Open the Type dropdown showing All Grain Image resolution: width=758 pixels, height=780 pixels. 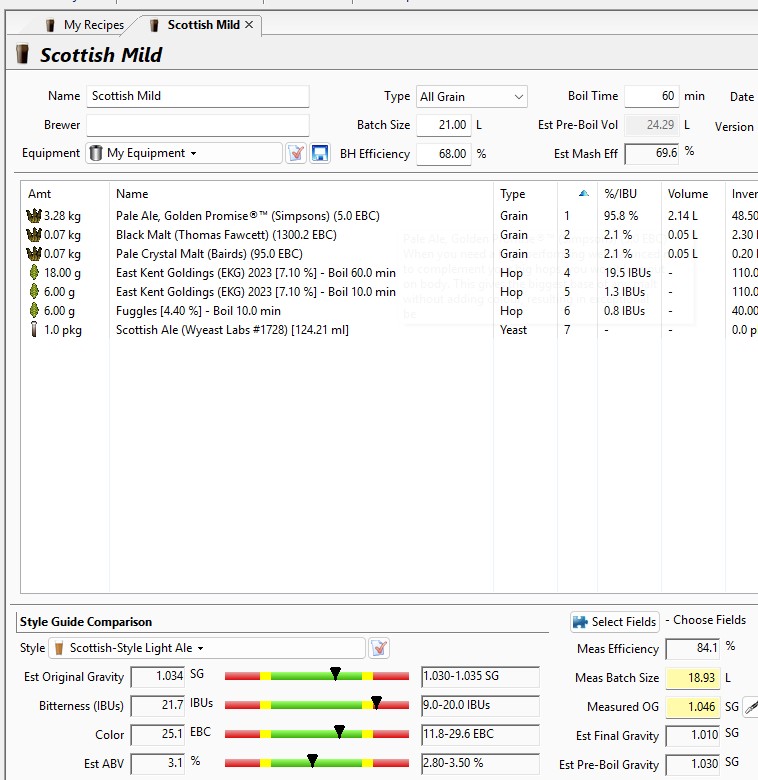[x=471, y=97]
